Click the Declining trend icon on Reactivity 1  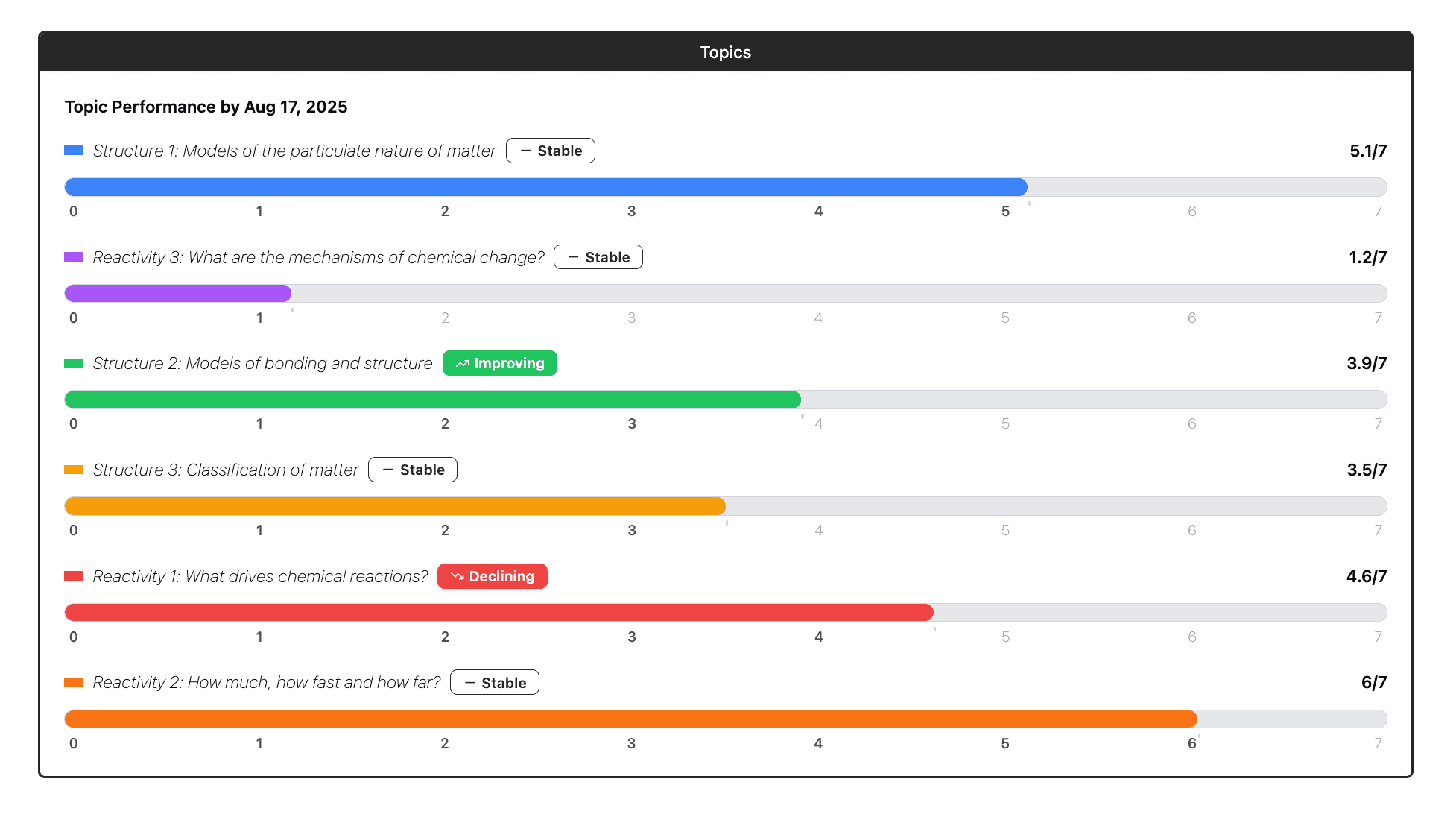coord(458,575)
